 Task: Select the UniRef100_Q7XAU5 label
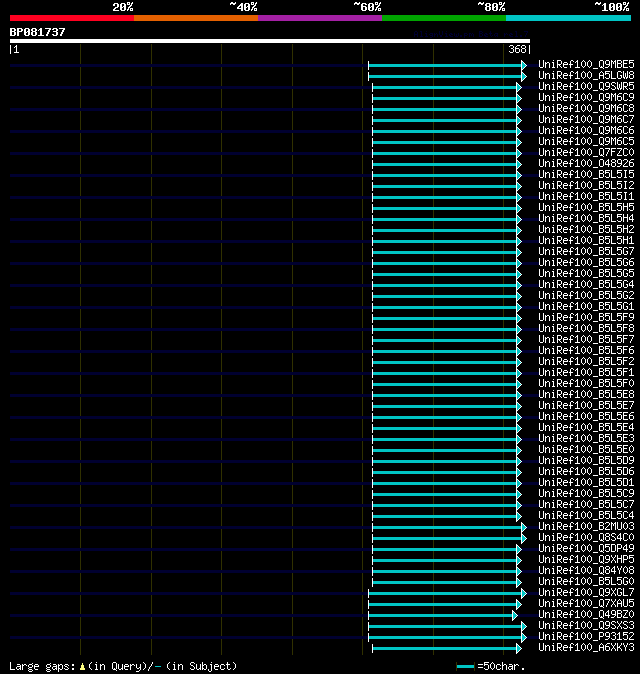[586, 604]
